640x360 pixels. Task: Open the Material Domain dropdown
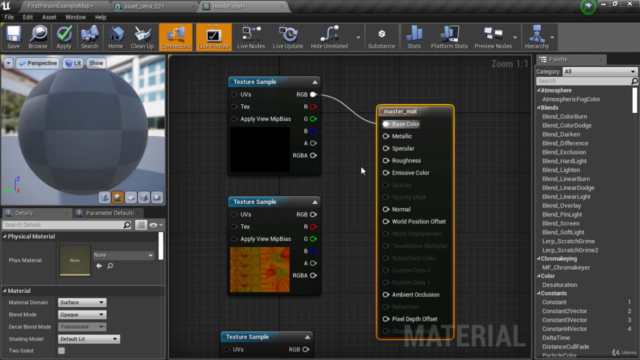click(x=82, y=302)
